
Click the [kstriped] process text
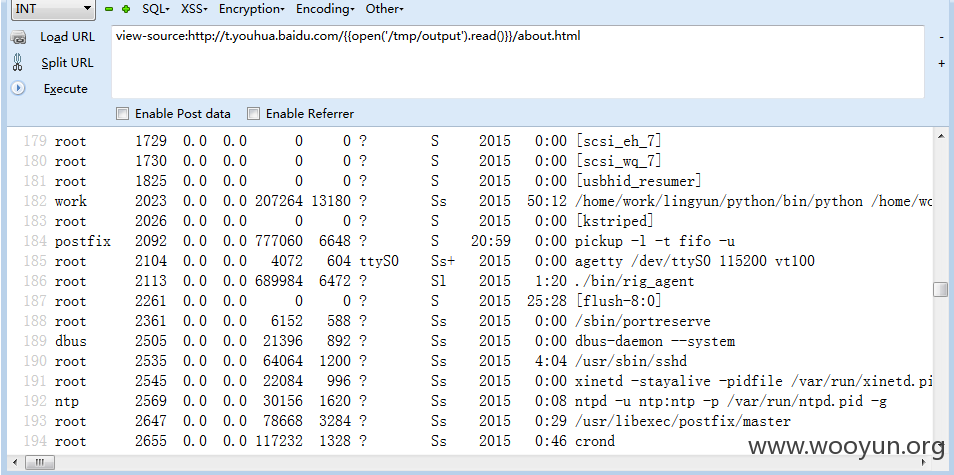coord(615,221)
